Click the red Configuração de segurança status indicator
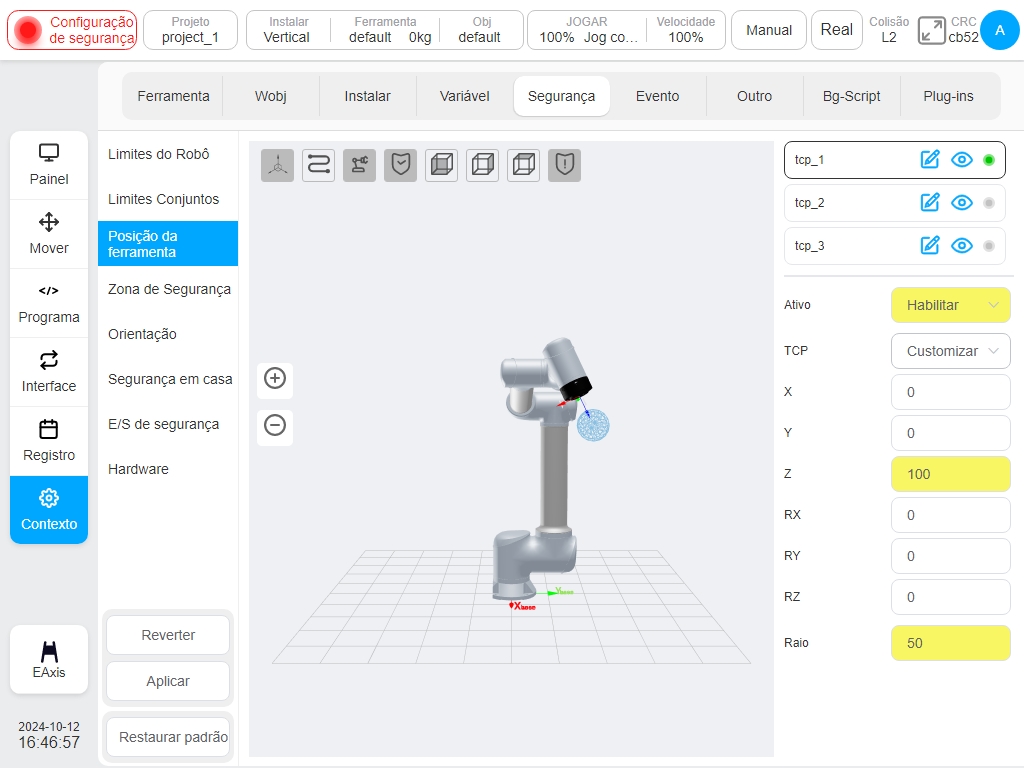This screenshot has height=768, width=1024. [x=72, y=30]
